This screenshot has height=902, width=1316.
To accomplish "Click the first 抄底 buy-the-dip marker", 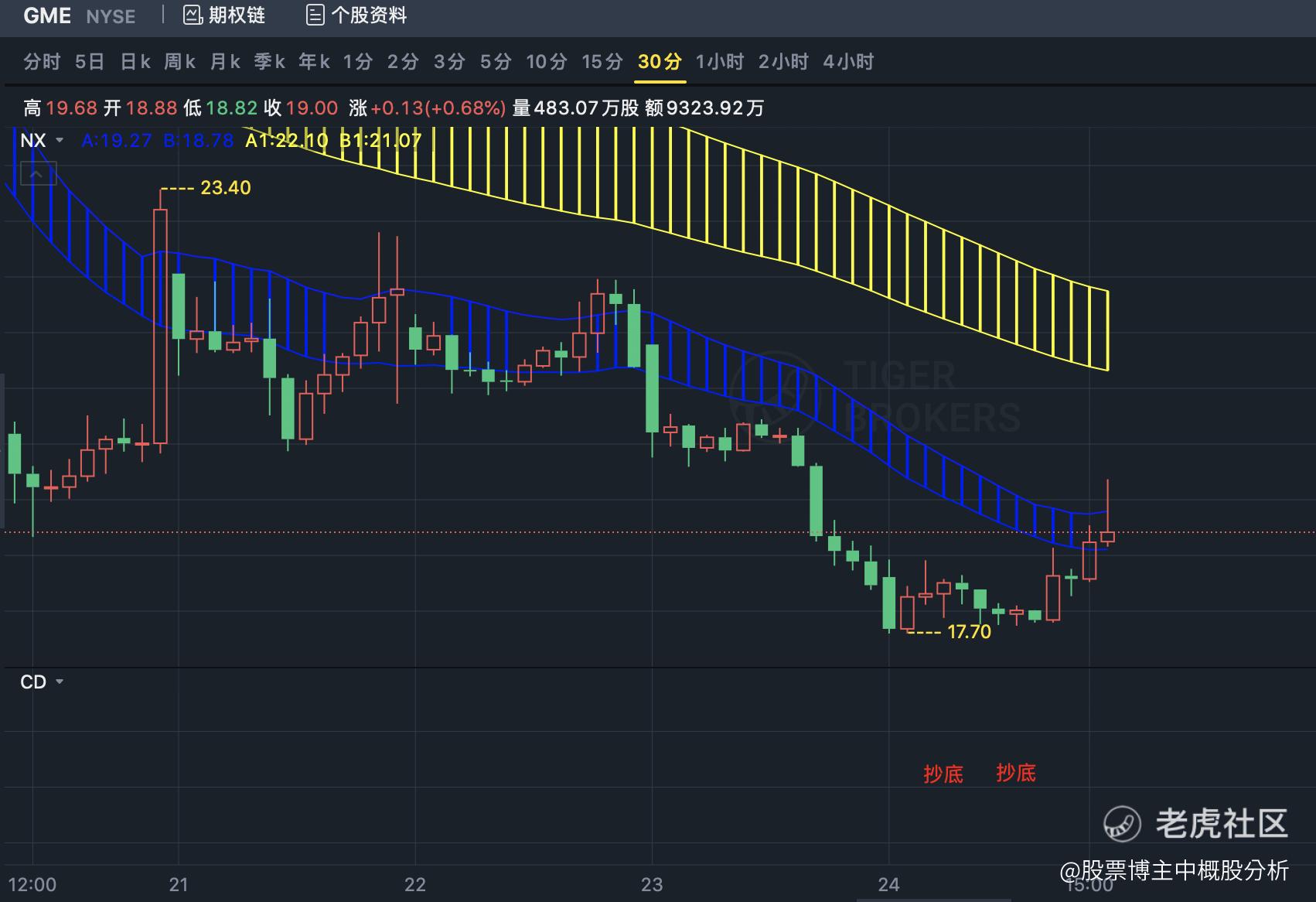I will pyautogui.click(x=943, y=774).
